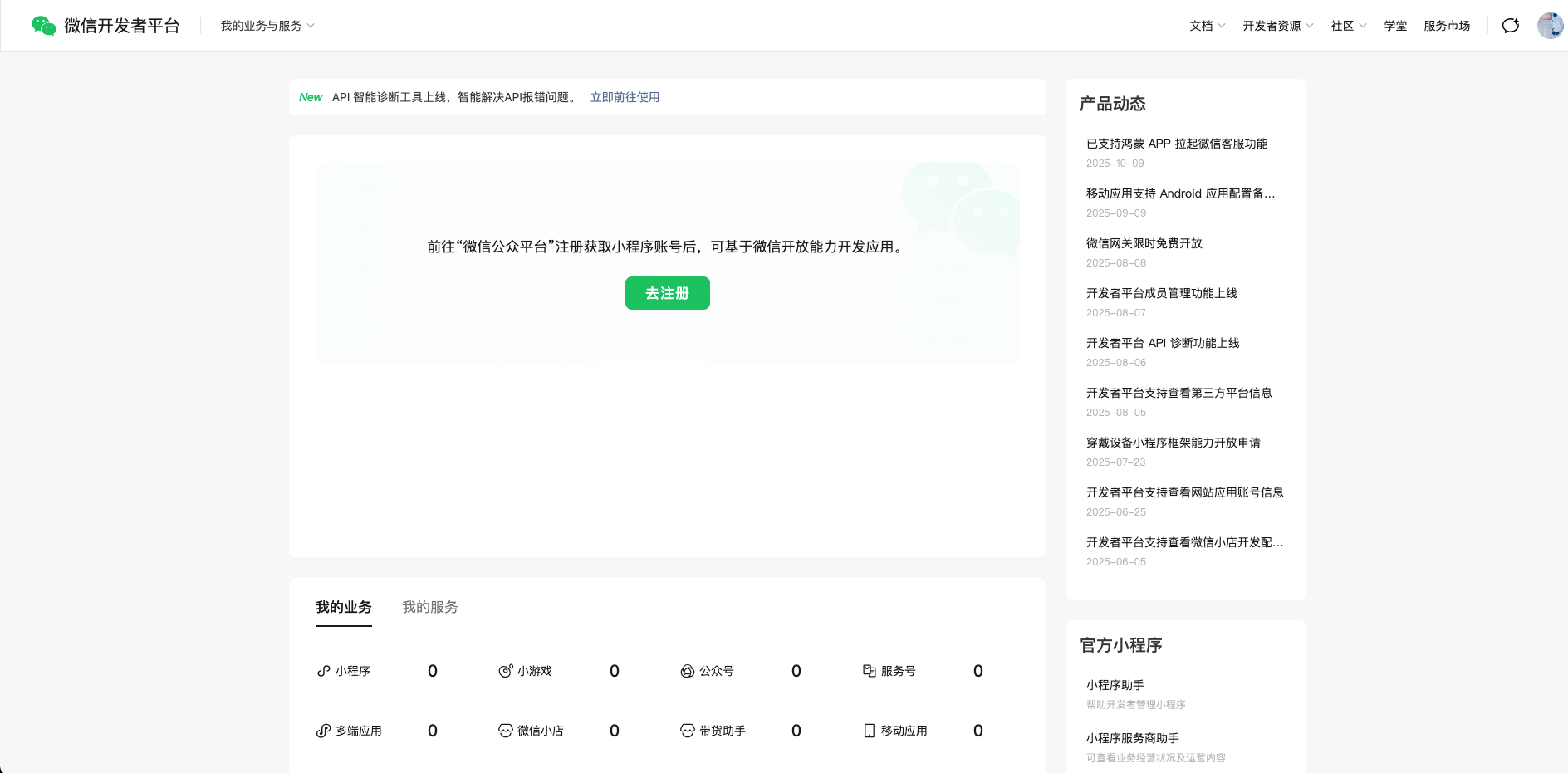The height and width of the screenshot is (773, 1568).
Task: Open news 开发者平台 API 诊断功能上线
Action: coord(1163,343)
